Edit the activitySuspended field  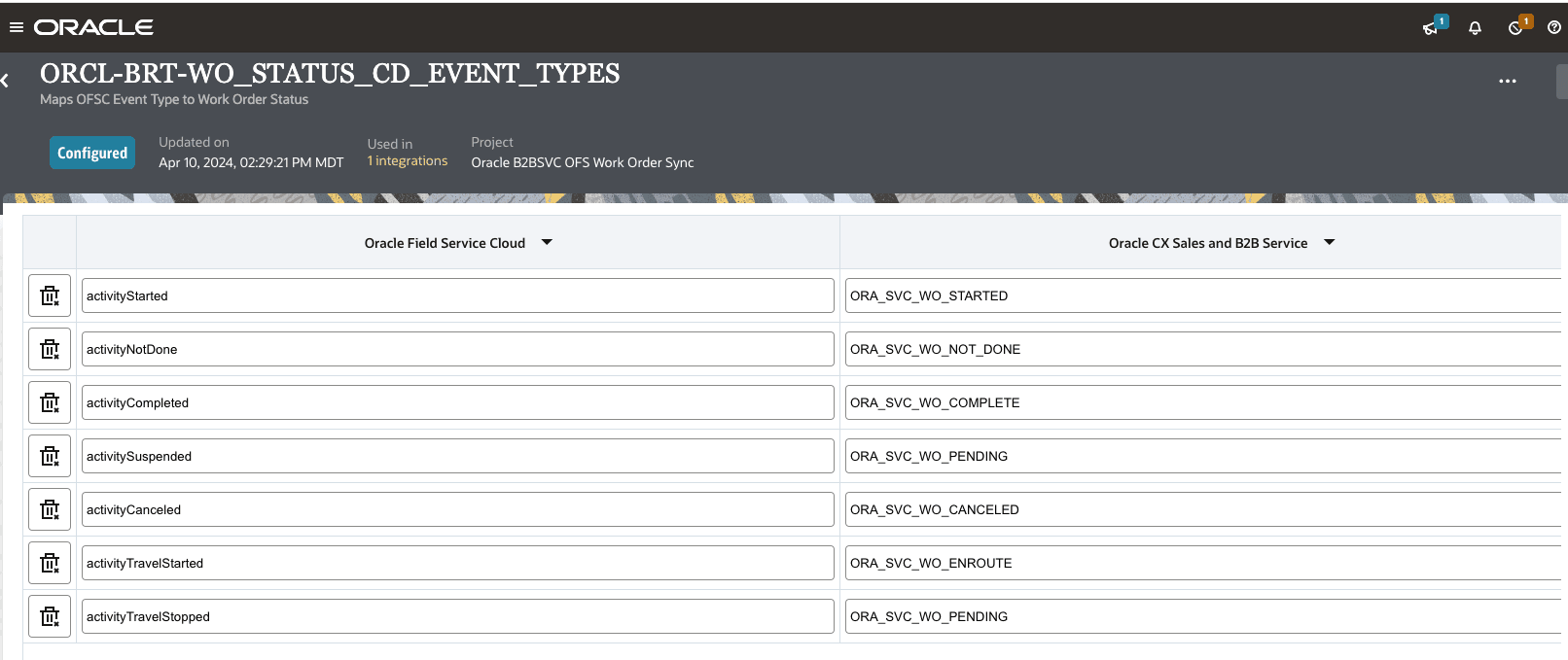coord(458,456)
